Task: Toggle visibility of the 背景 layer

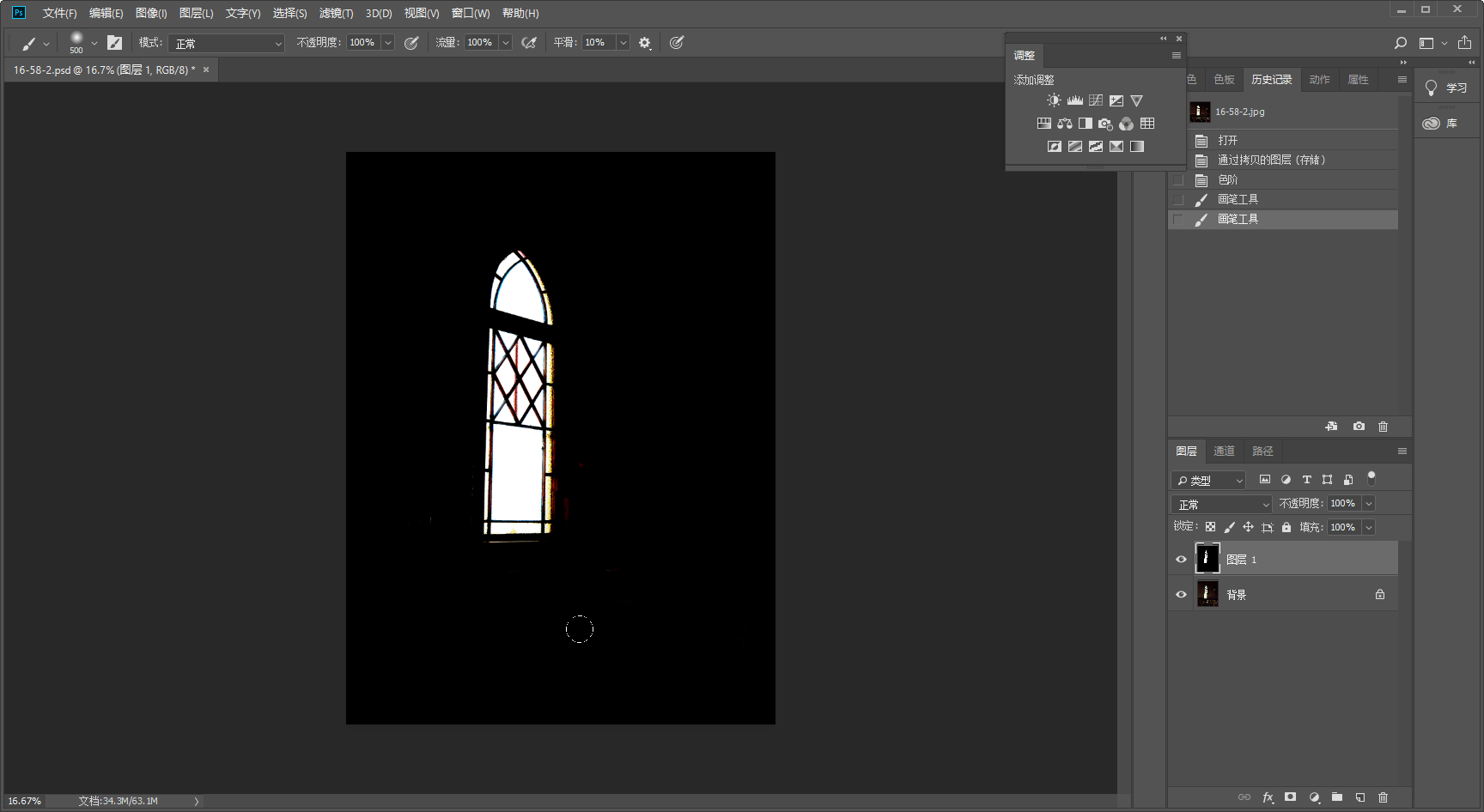Action: [1181, 595]
